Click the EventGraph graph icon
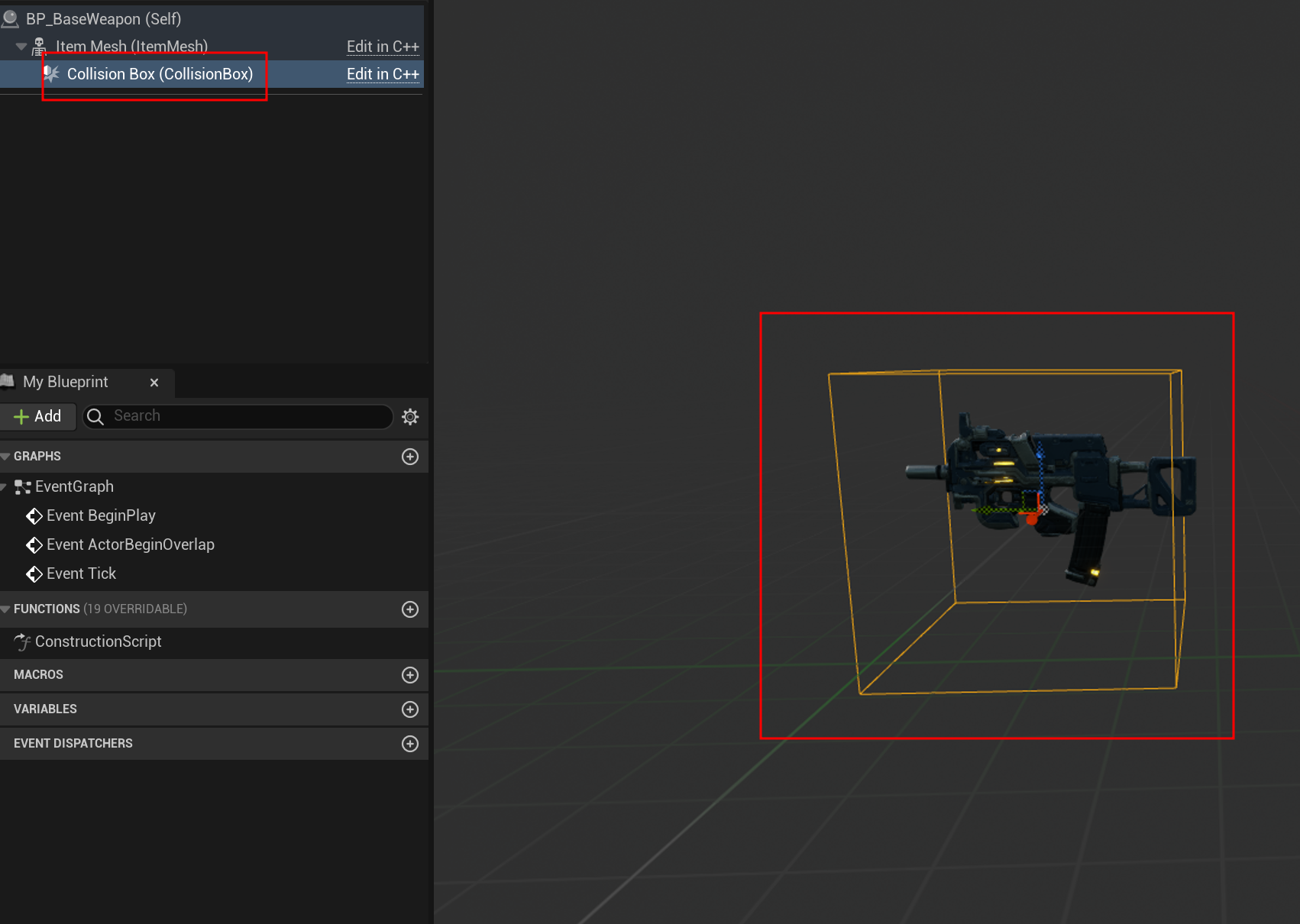1300x924 pixels. 23,487
